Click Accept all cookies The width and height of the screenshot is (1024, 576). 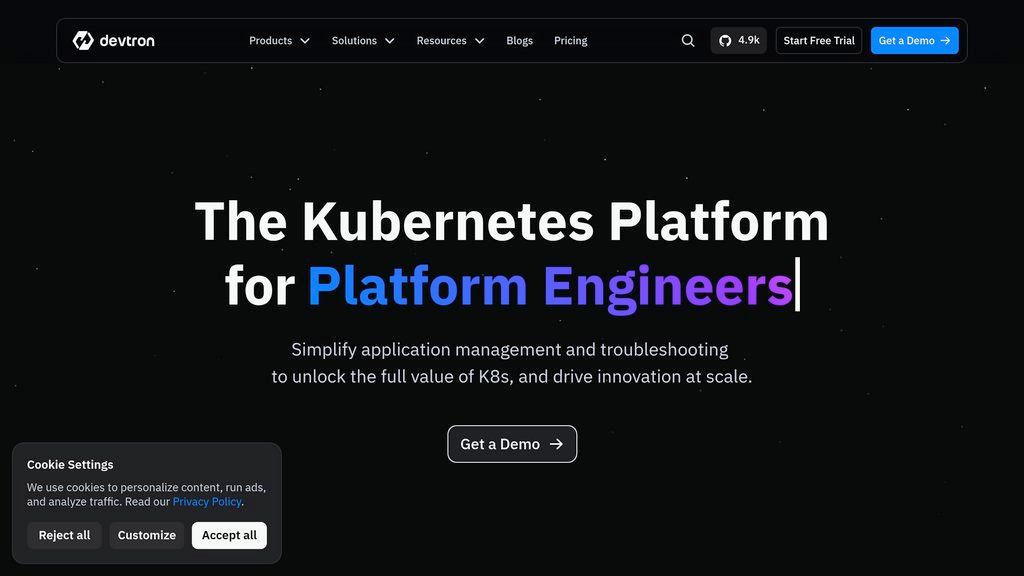[x=229, y=535]
